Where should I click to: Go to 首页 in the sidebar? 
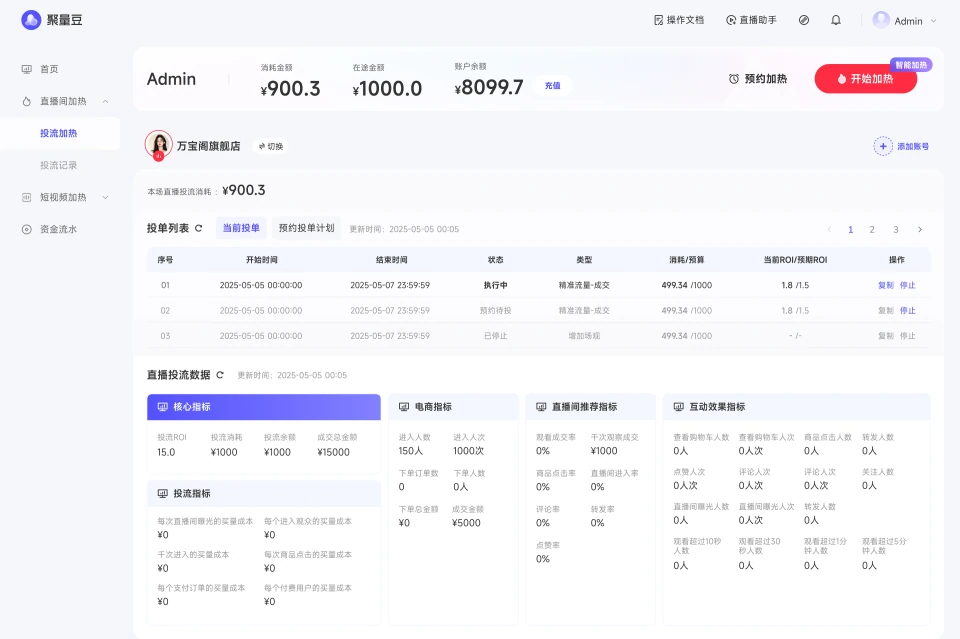tap(49, 69)
